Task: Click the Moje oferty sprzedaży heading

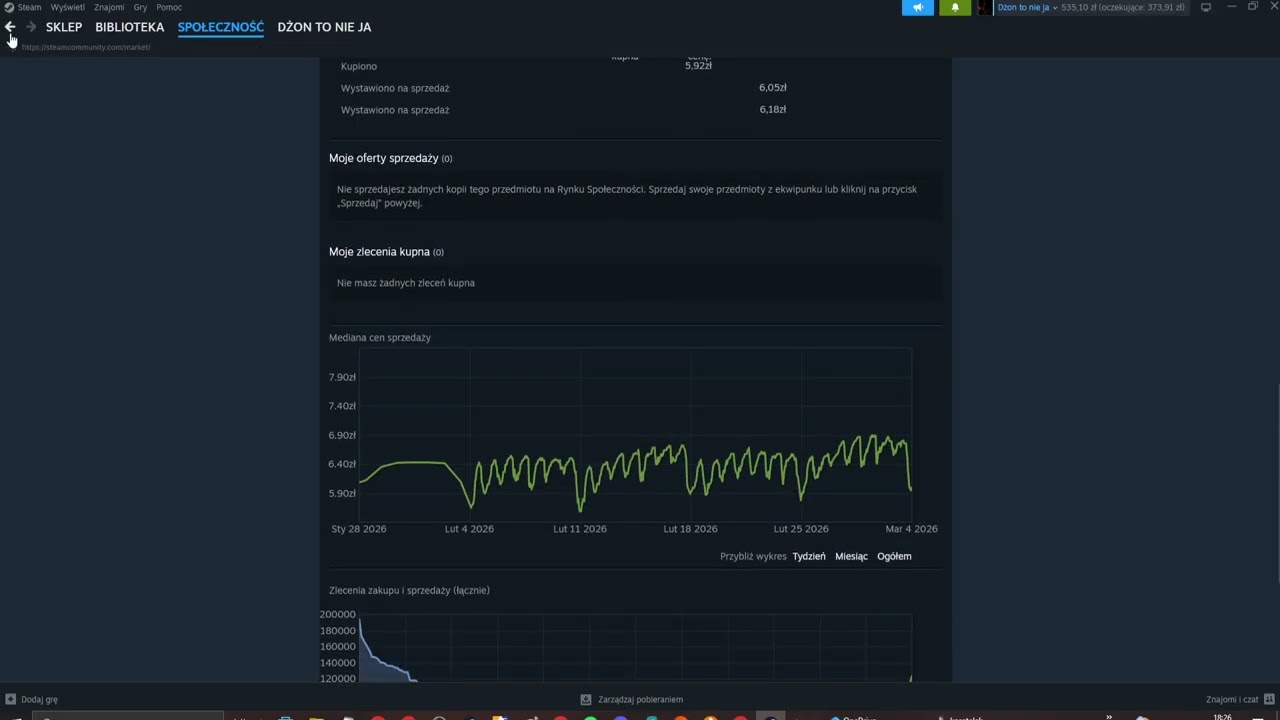Action: click(384, 158)
